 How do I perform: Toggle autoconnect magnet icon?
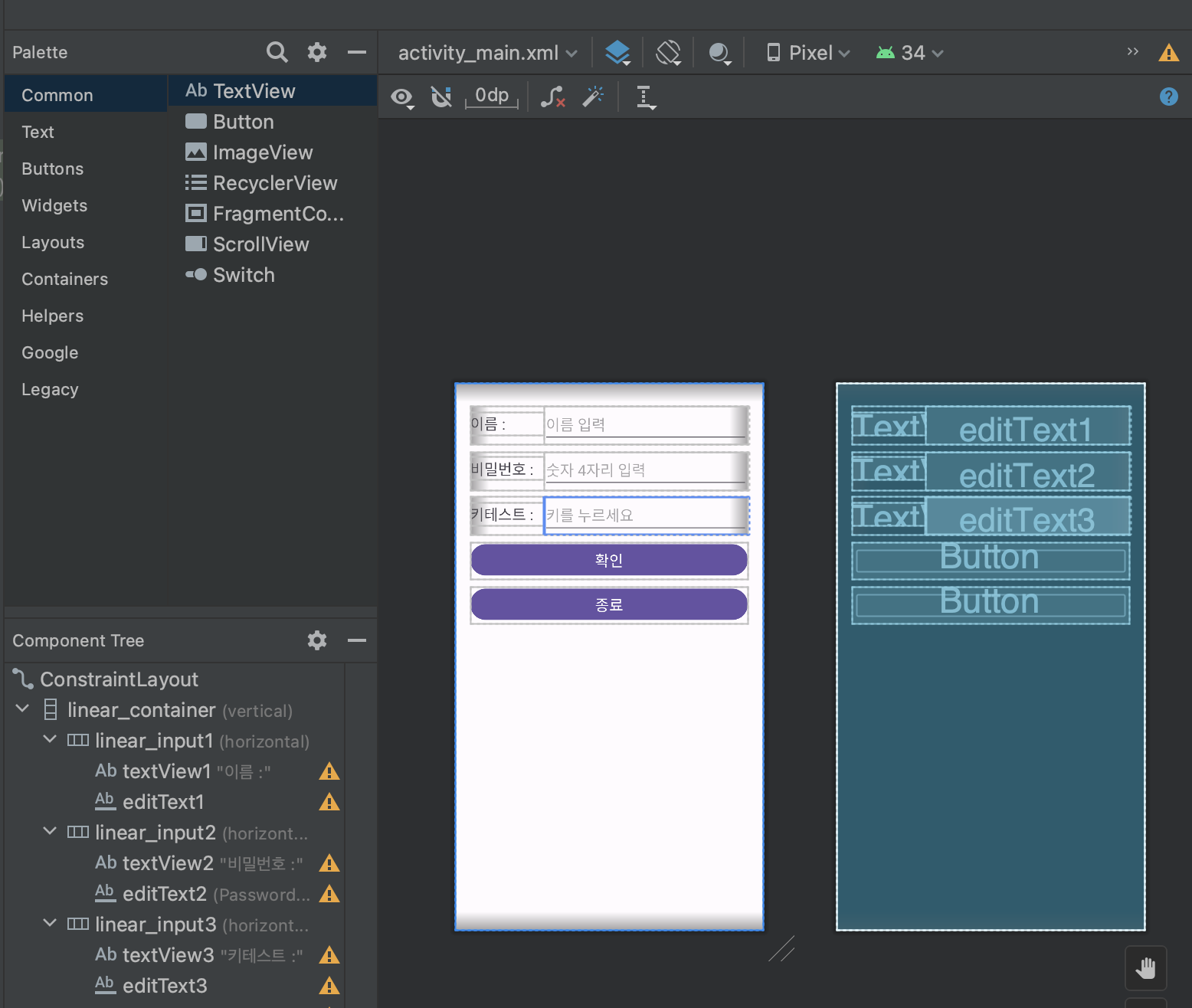point(441,97)
